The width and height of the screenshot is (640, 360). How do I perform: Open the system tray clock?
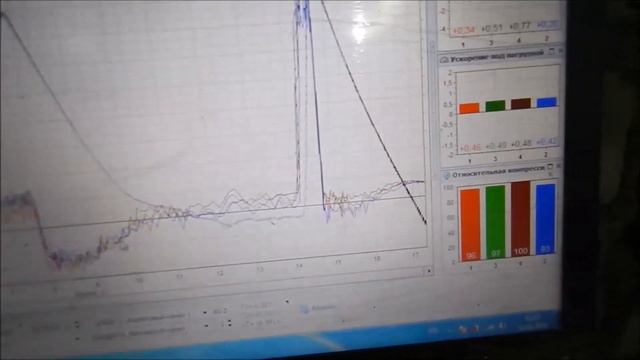533,322
